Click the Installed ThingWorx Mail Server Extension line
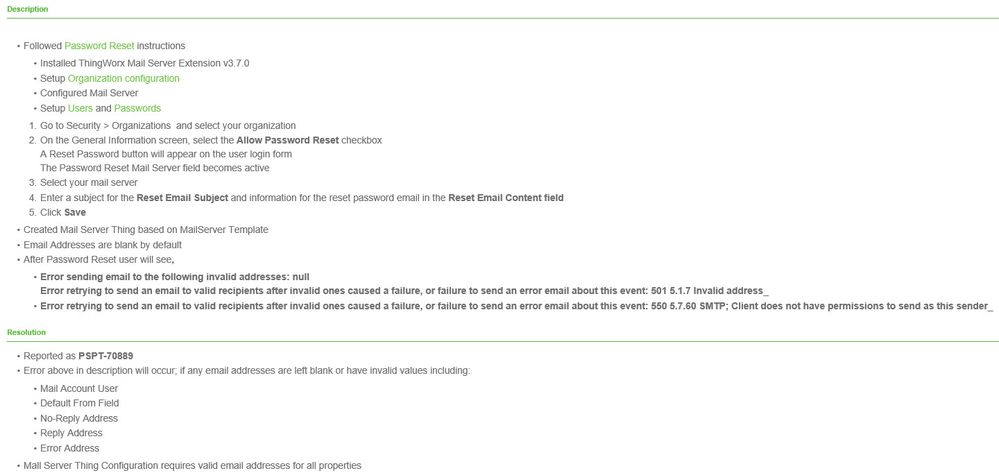Image resolution: width=999 pixels, height=475 pixels. coord(145,63)
